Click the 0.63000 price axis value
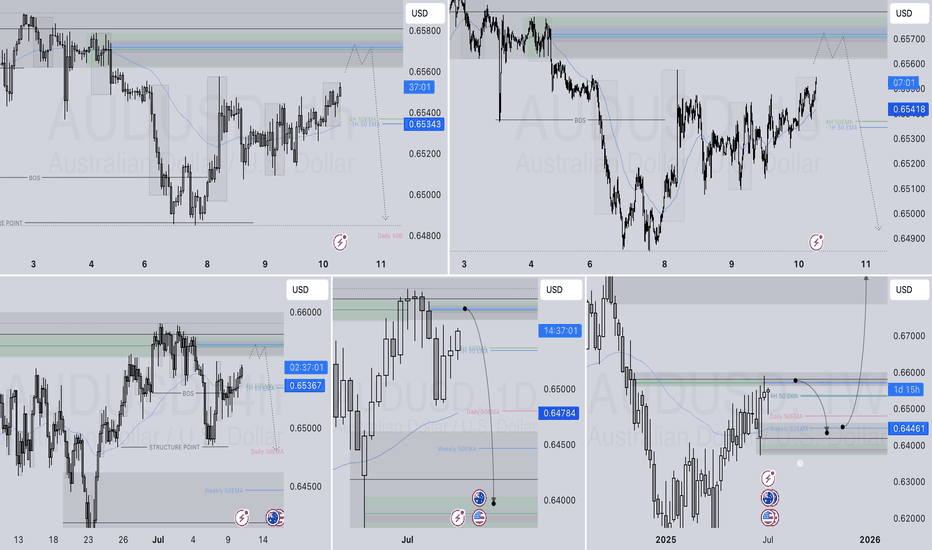932x550 pixels. coord(909,482)
